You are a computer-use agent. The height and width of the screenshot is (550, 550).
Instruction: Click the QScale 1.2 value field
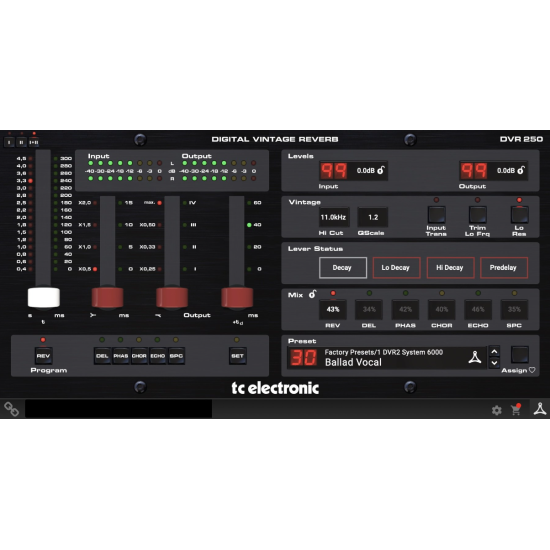[373, 217]
